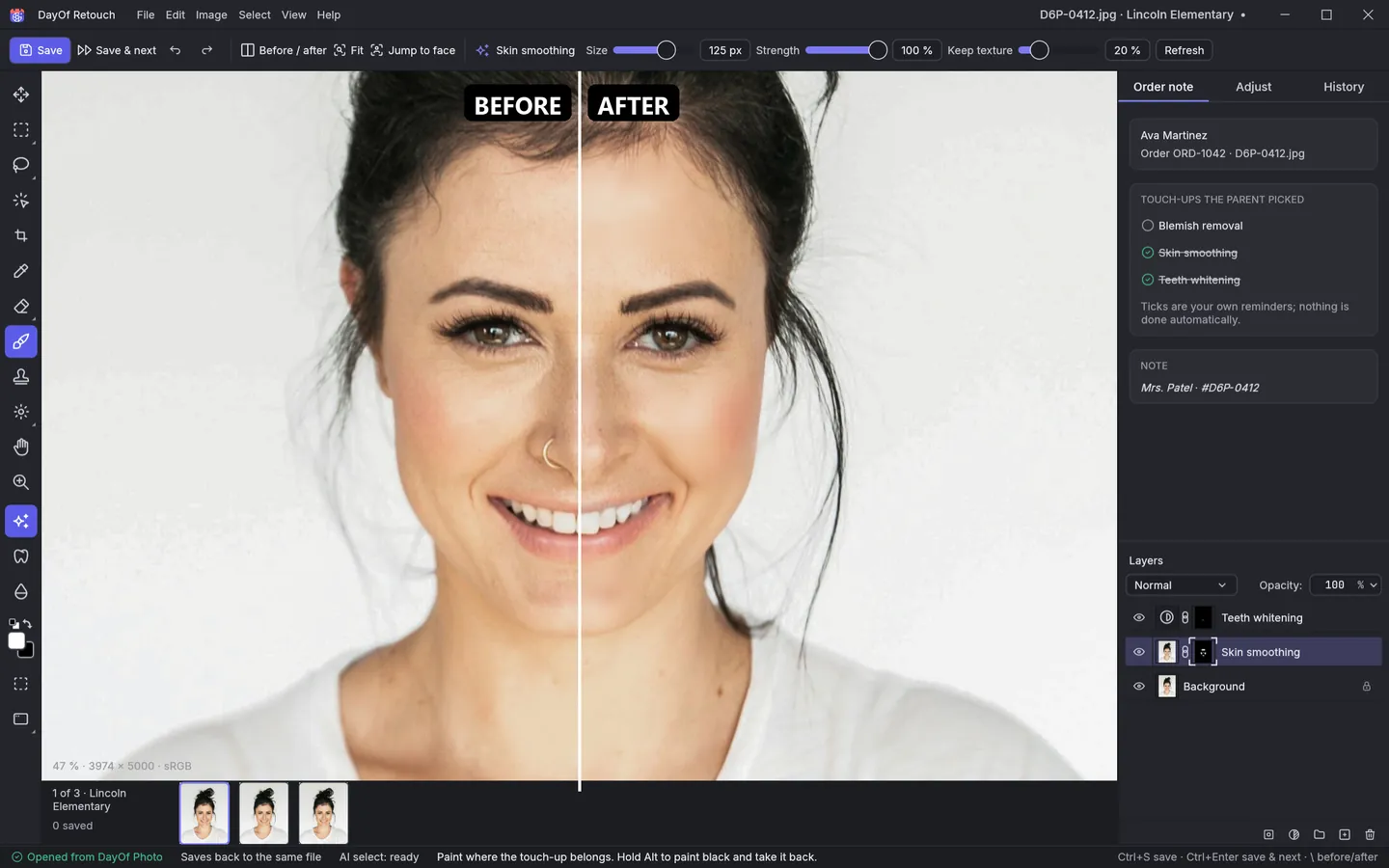Select the Blur droplet tool

pos(21,591)
